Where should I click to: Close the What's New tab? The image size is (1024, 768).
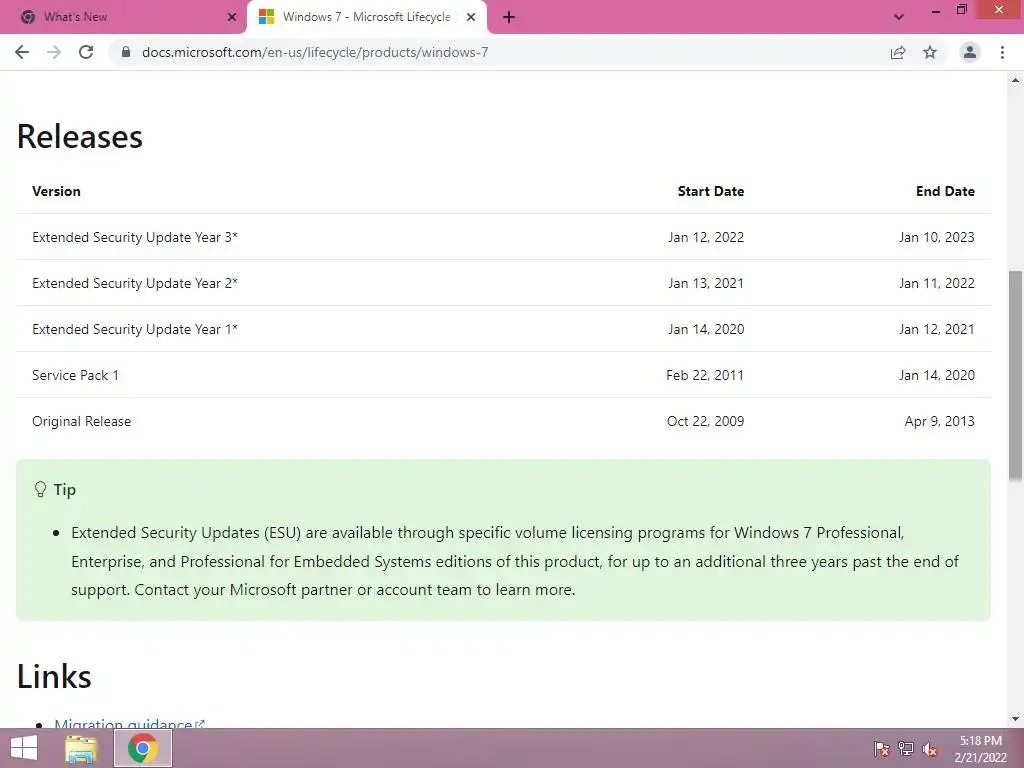[x=232, y=17]
